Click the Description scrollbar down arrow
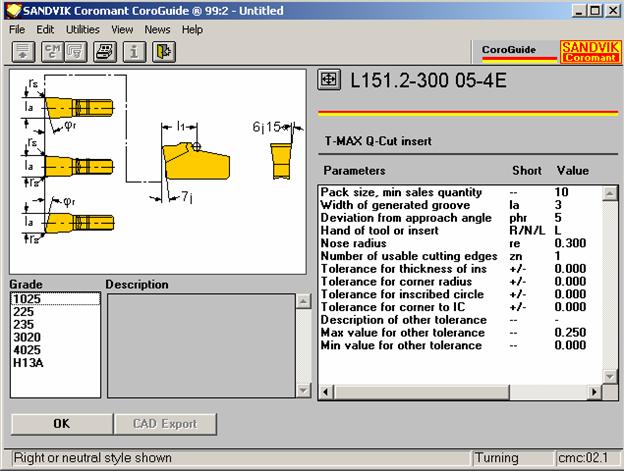Image resolution: width=624 pixels, height=471 pixels. (x=304, y=390)
